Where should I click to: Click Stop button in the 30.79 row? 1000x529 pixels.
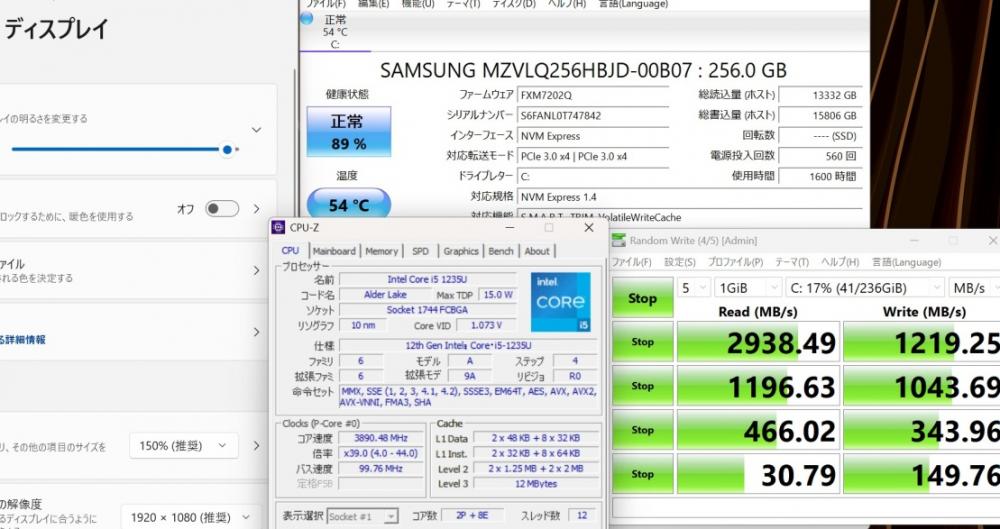642,474
